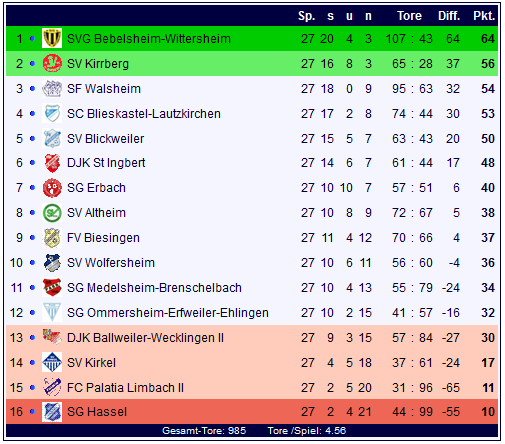Open the SC Blieskastel-Lautzkirchen team name
505x444 pixels.
click(144, 114)
